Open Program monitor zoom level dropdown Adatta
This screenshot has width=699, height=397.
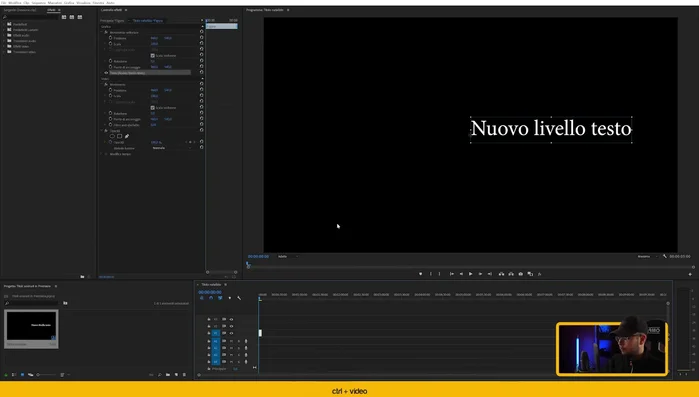click(288, 256)
